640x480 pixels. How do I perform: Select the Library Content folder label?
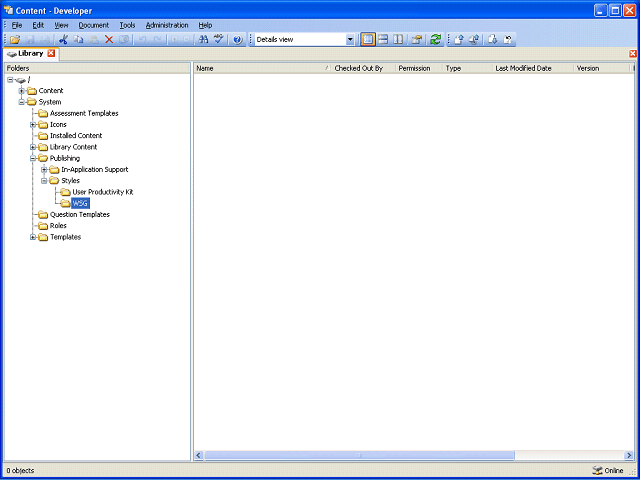(73, 147)
